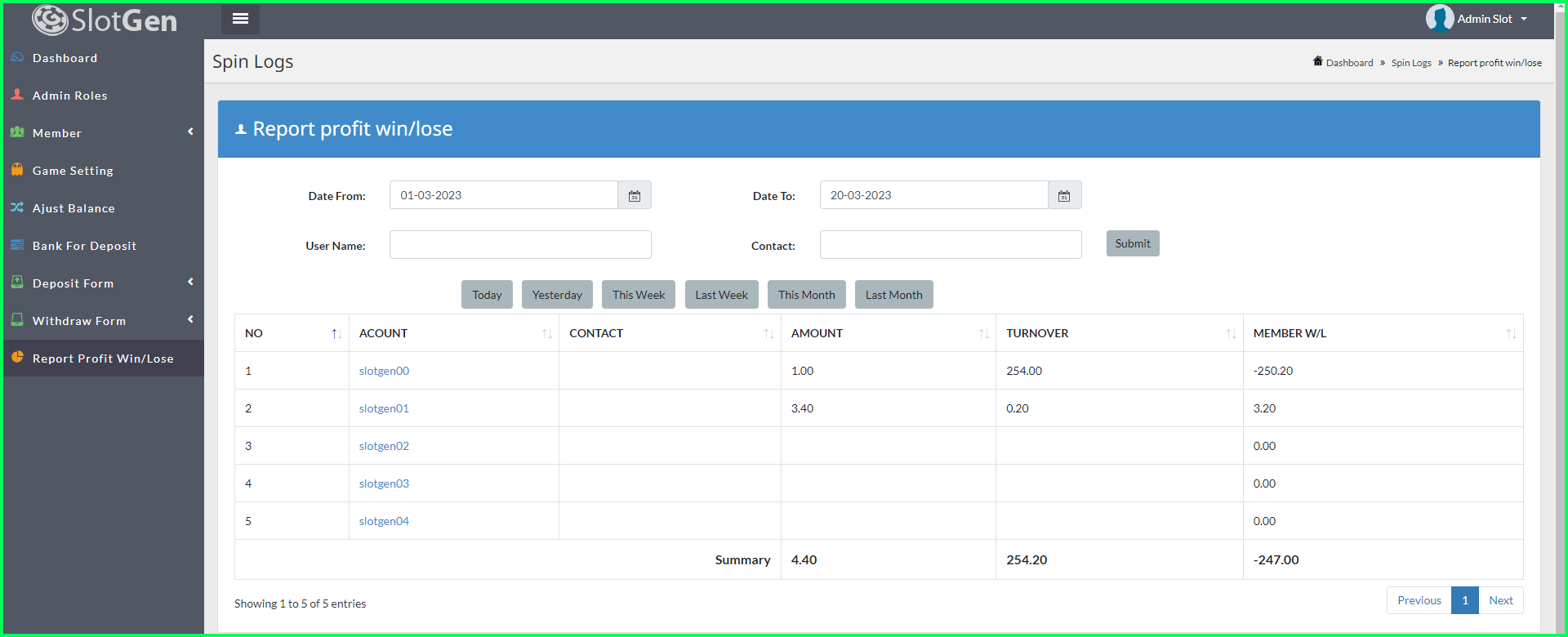Open the Date From calendar picker
Screen dimensions: 1568x637
coord(635,195)
